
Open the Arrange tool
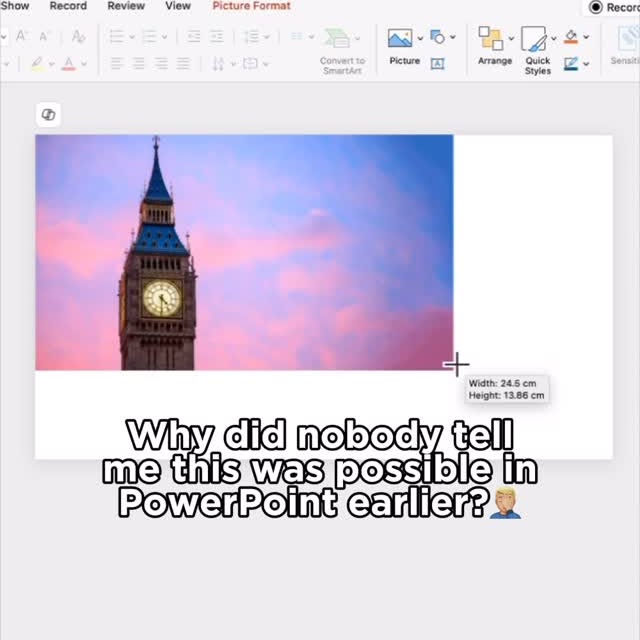[494, 43]
